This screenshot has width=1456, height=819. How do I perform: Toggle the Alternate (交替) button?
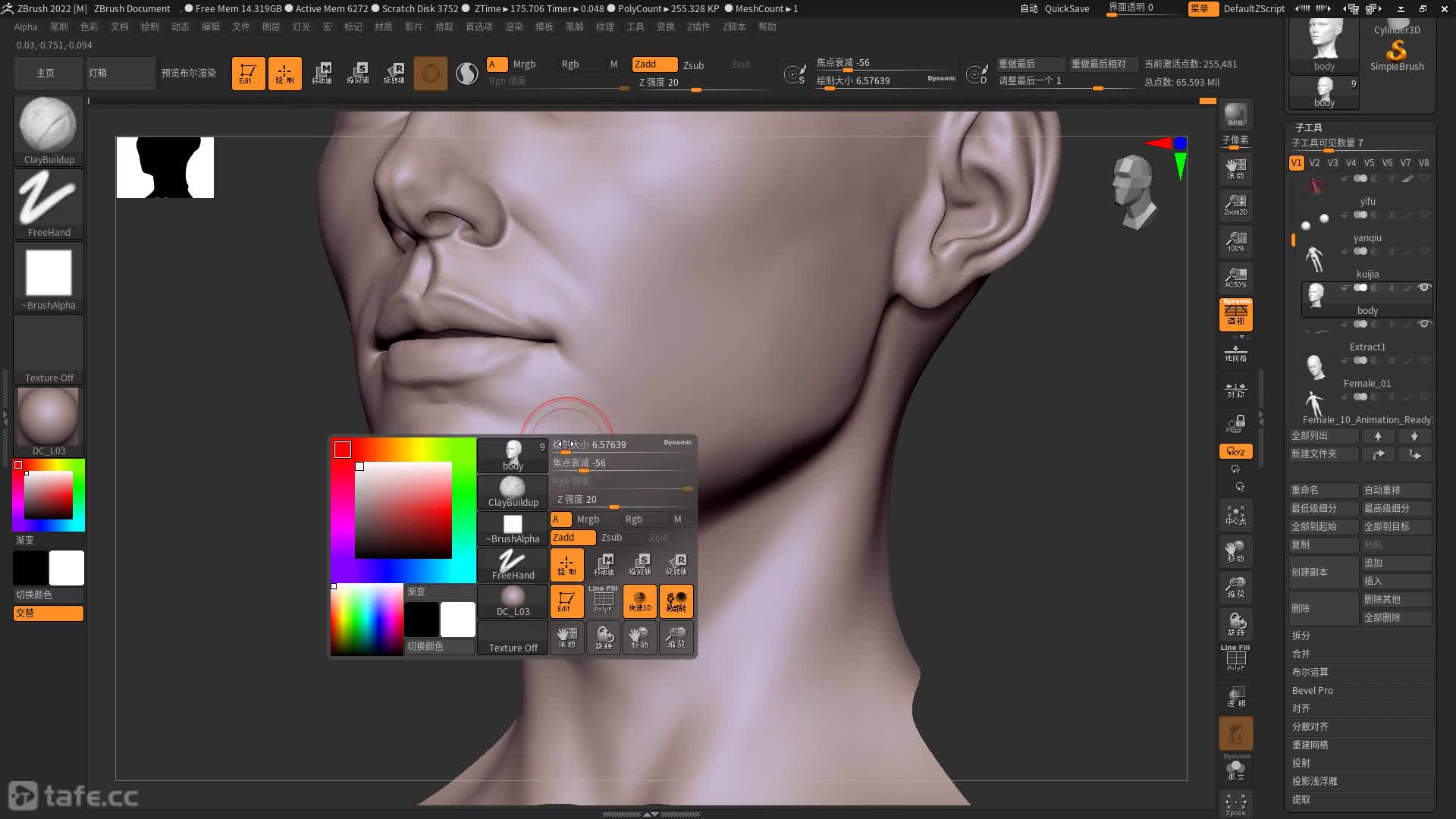(x=49, y=613)
